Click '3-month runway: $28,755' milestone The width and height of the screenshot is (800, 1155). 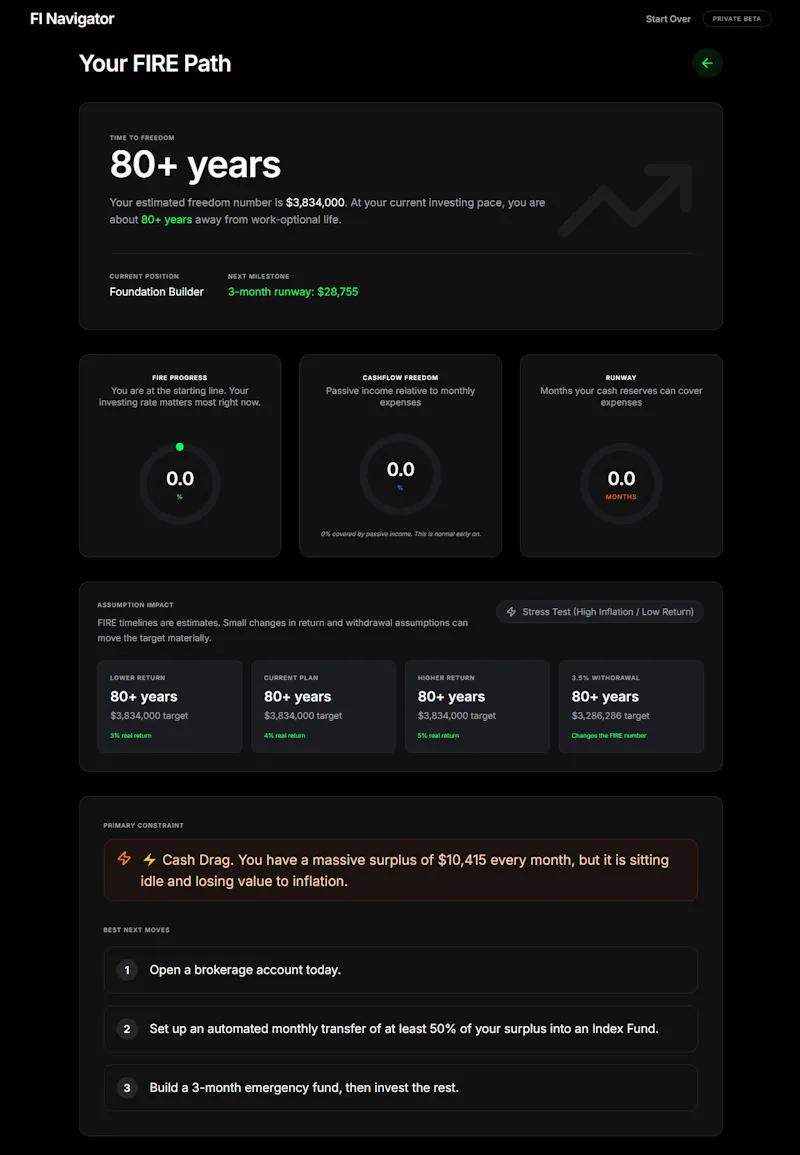293,292
